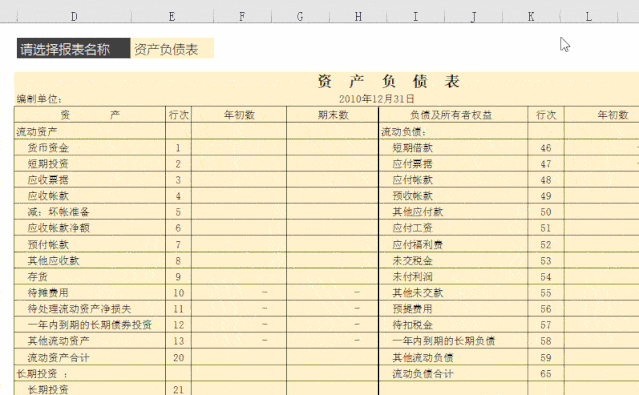Viewport: 639px width, 395px height.
Task: Click the 请选择报表名称 label cell
Action: (73, 49)
